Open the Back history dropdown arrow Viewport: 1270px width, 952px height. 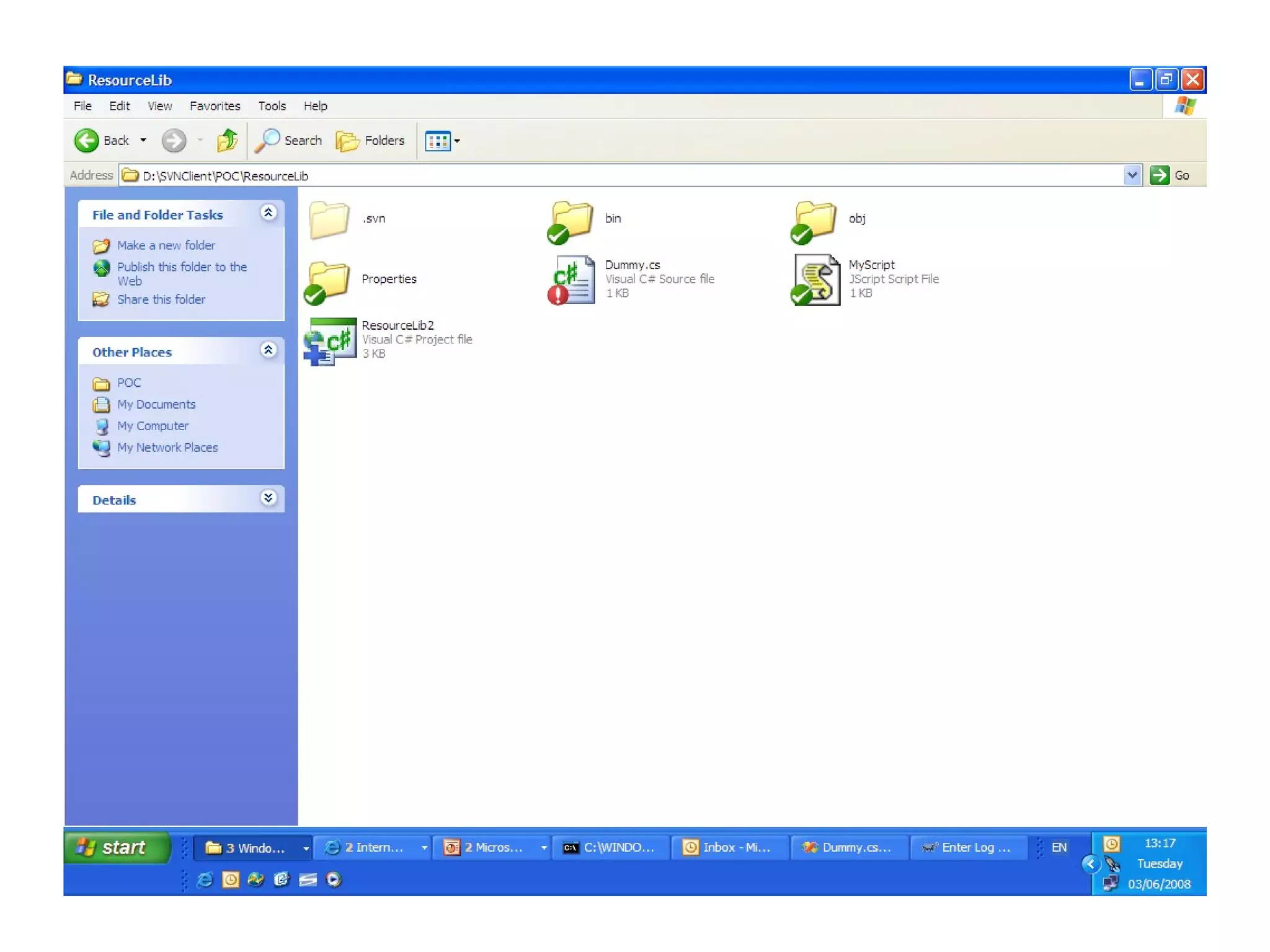143,141
